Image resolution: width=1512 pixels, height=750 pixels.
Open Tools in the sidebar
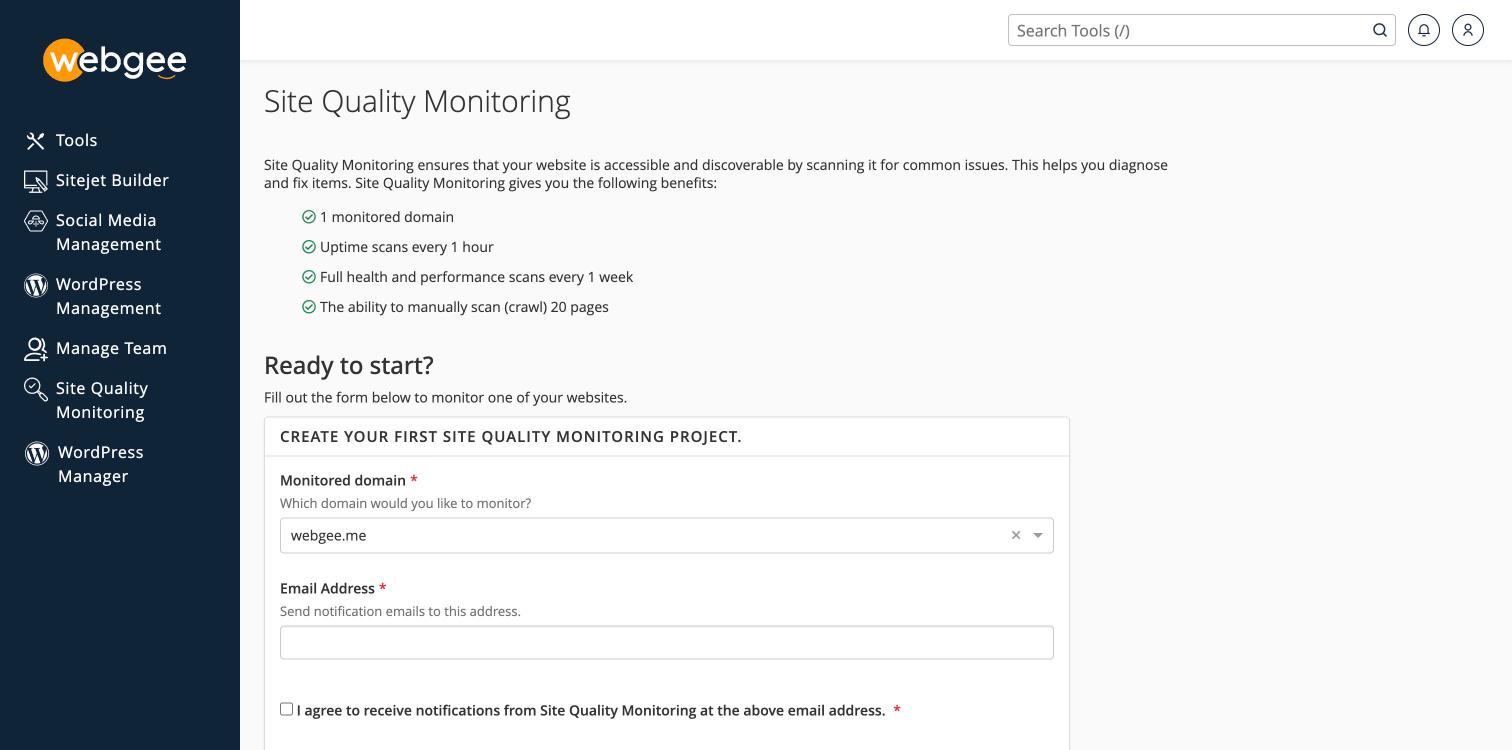[x=76, y=140]
